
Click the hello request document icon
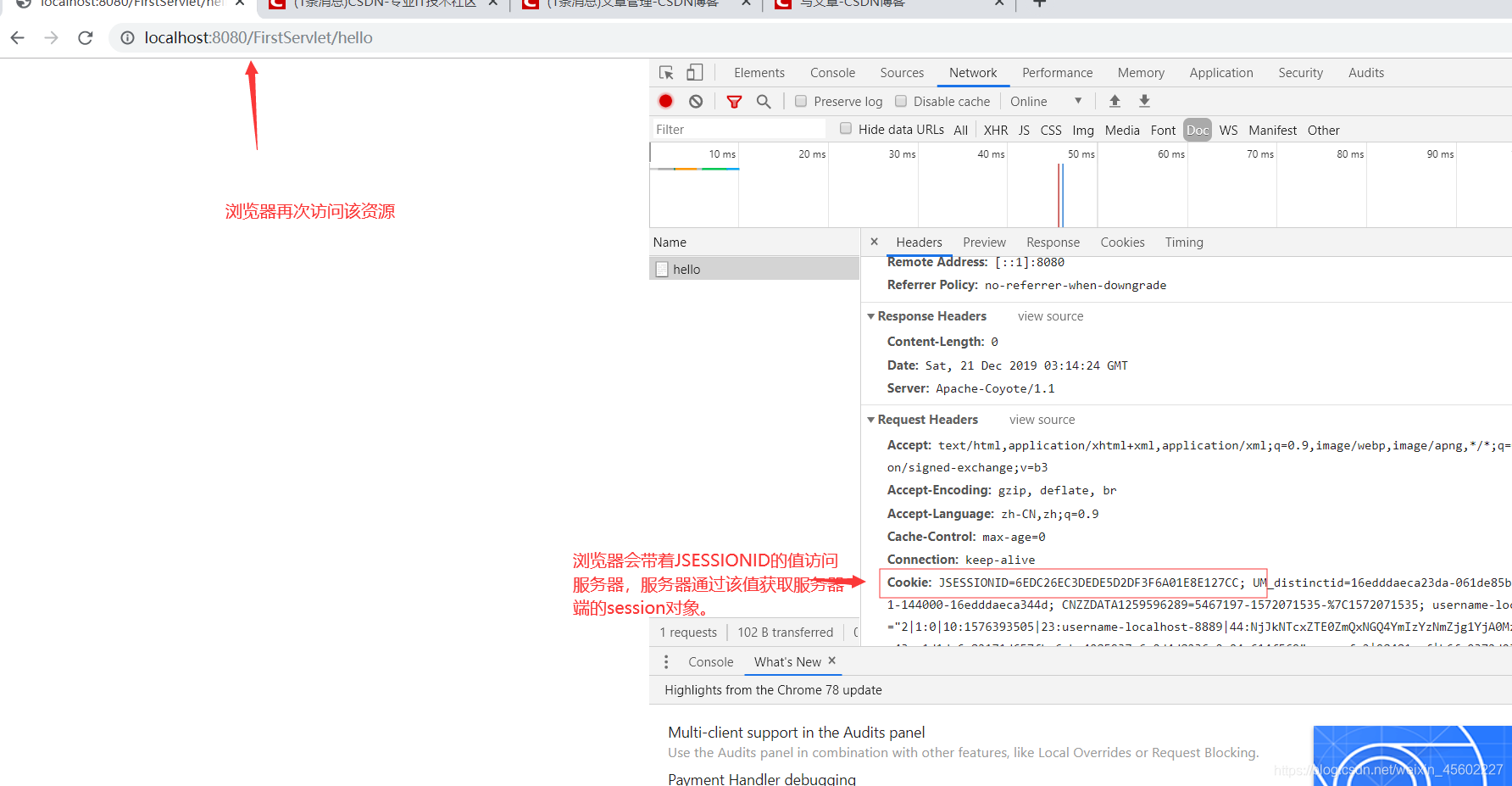click(x=662, y=269)
